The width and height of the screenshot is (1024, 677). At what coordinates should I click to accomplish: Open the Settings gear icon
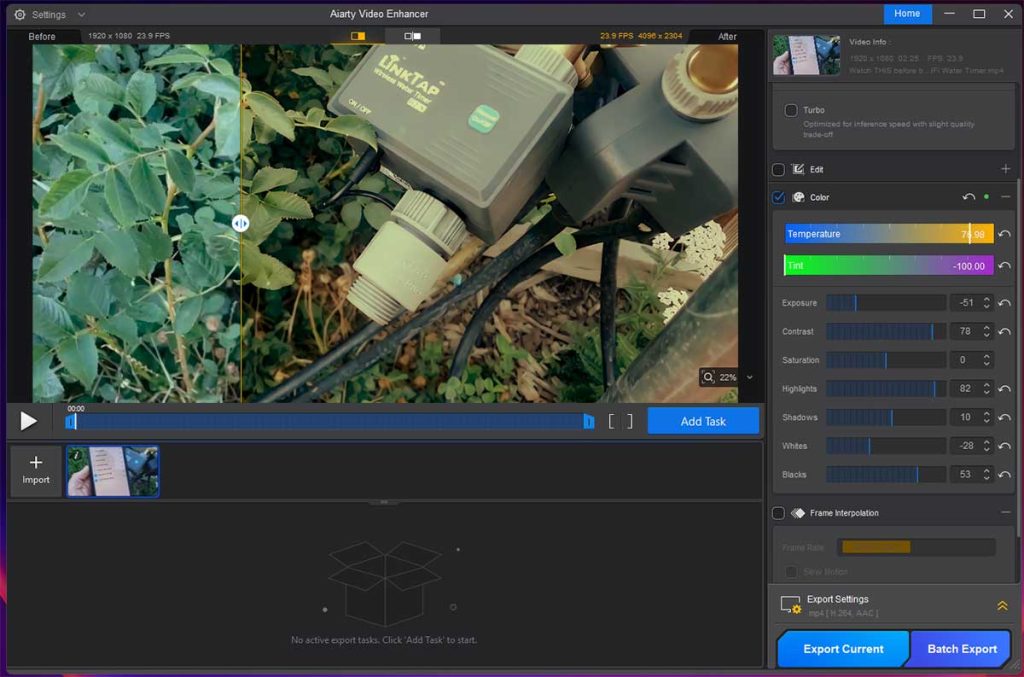20,14
